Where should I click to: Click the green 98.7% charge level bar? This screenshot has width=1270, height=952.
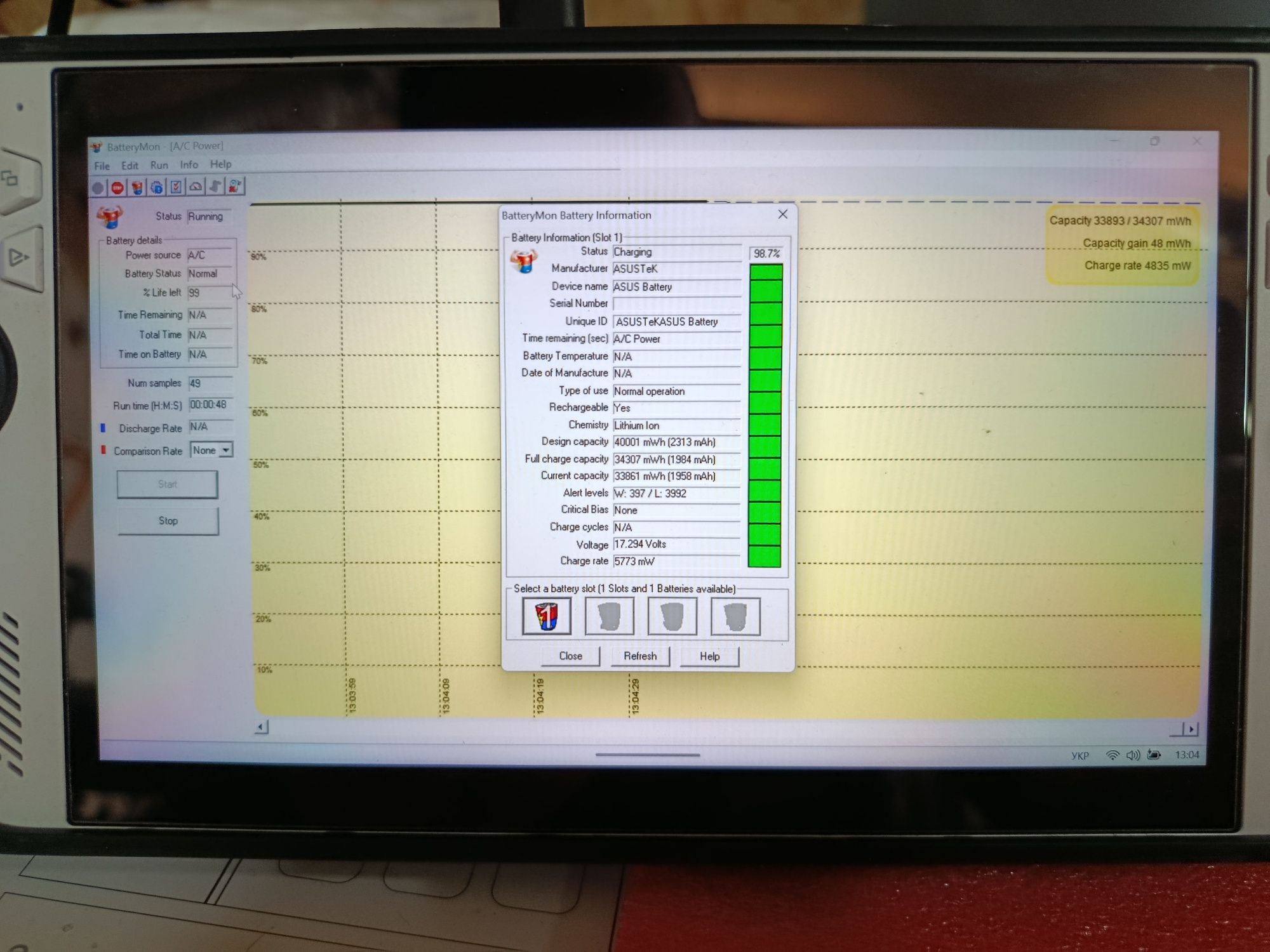coord(765,416)
